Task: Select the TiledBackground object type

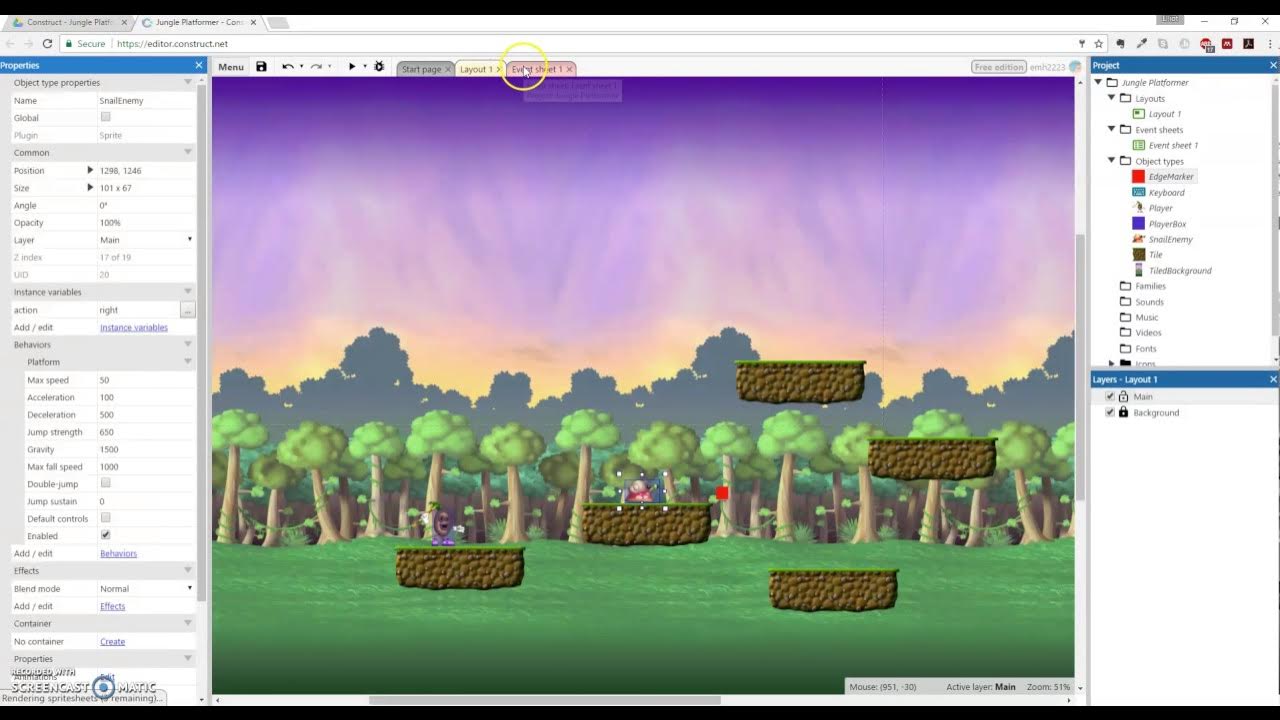Action: 1180,270
